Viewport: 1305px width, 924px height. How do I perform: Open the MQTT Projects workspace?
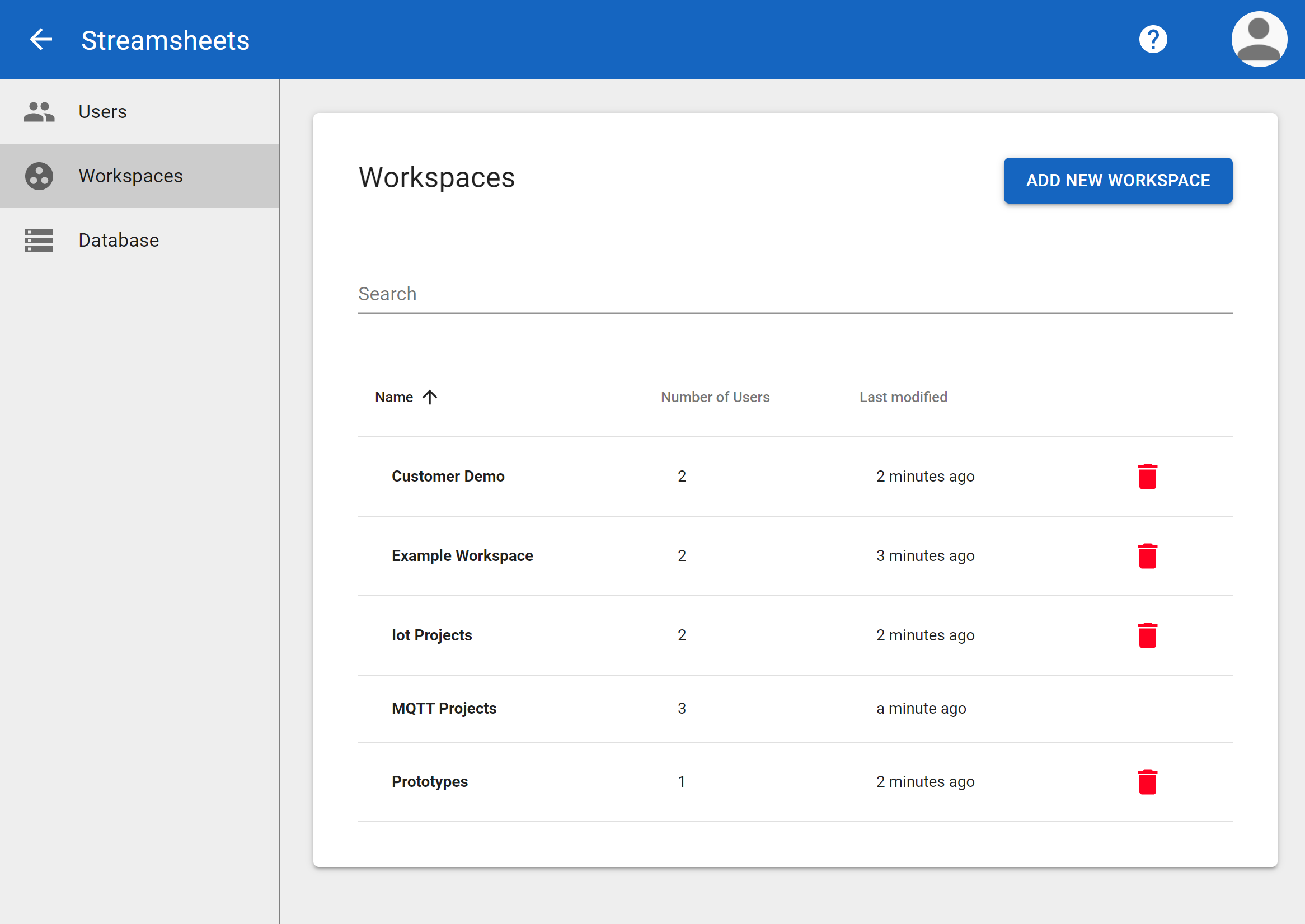pos(444,708)
